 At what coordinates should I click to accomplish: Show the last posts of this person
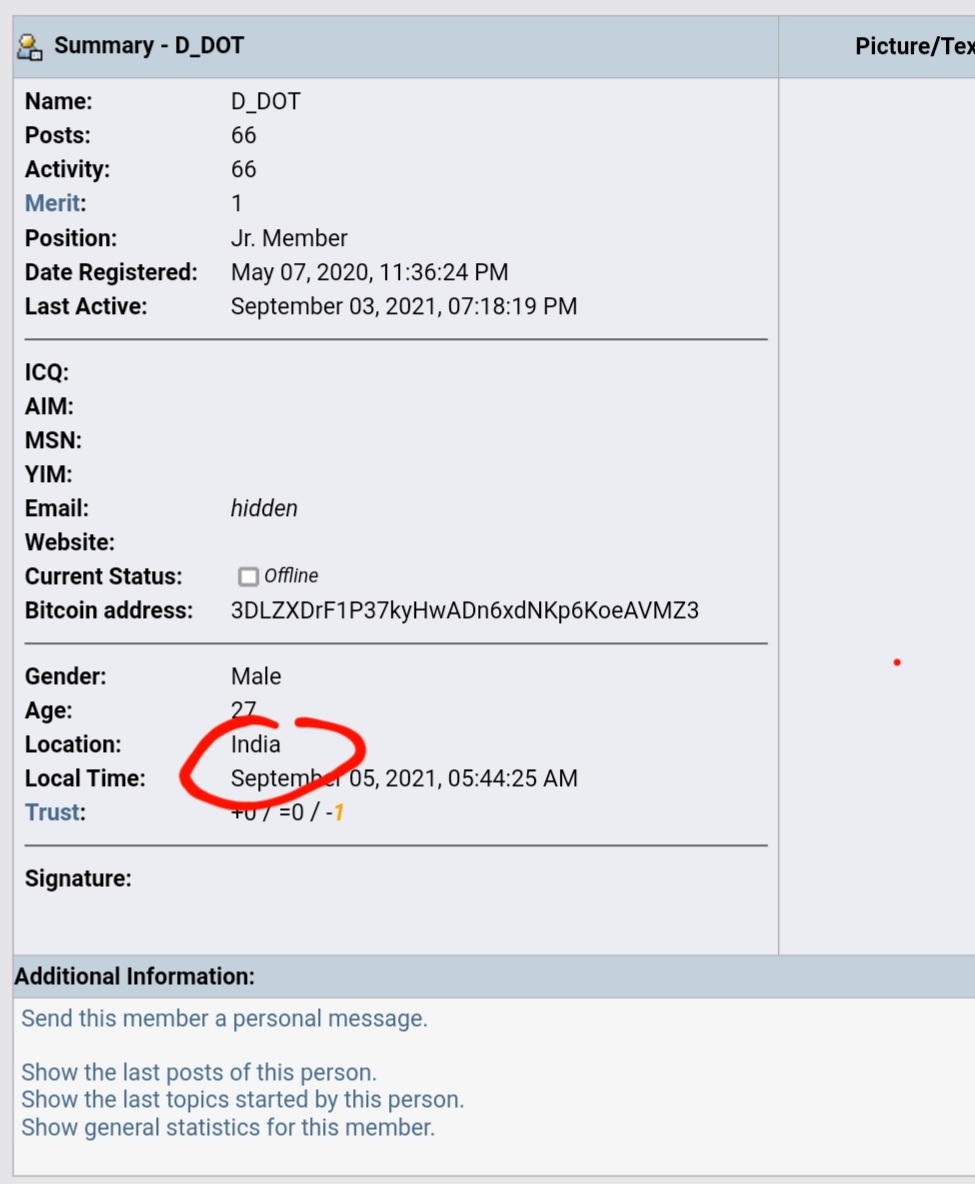(199, 1072)
